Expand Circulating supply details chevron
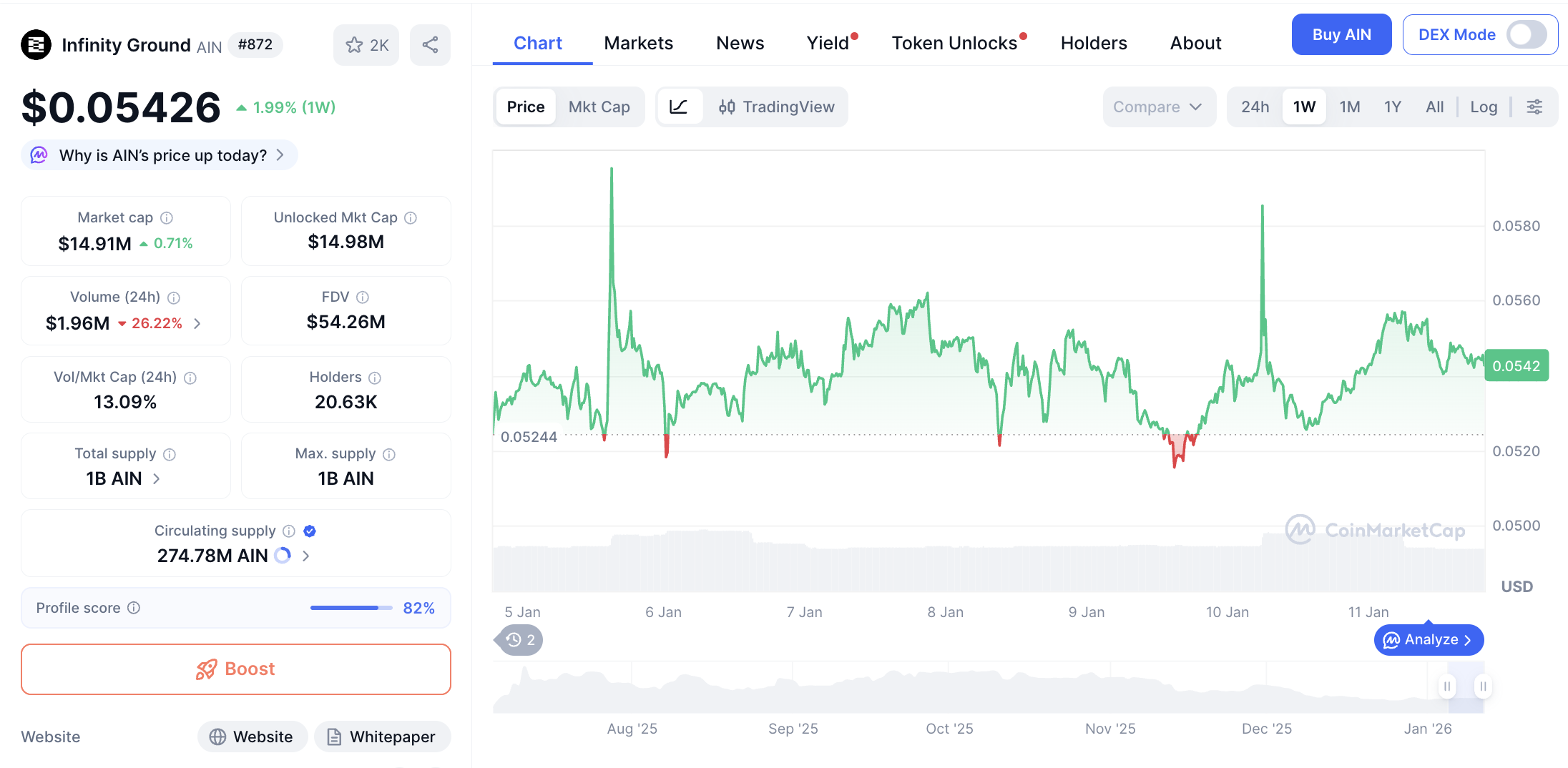The width and height of the screenshot is (1568, 768). coord(306,556)
